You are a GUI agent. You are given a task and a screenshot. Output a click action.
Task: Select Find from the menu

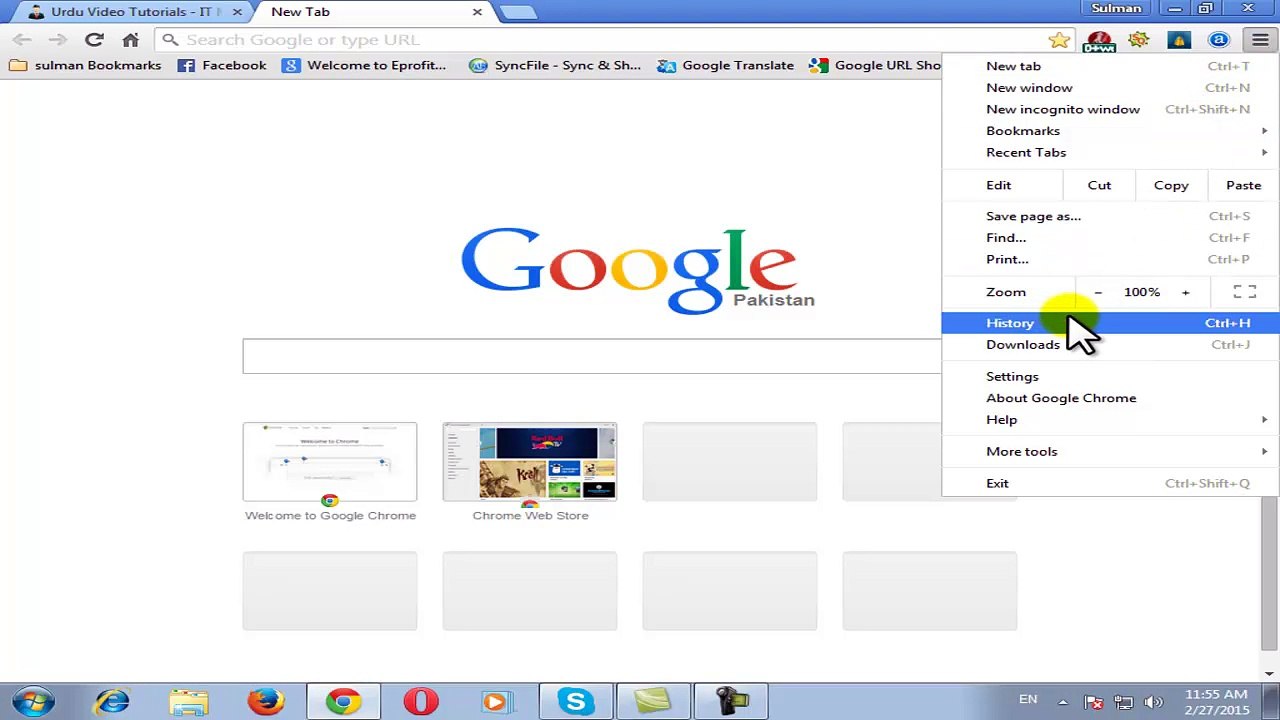pos(1110,238)
